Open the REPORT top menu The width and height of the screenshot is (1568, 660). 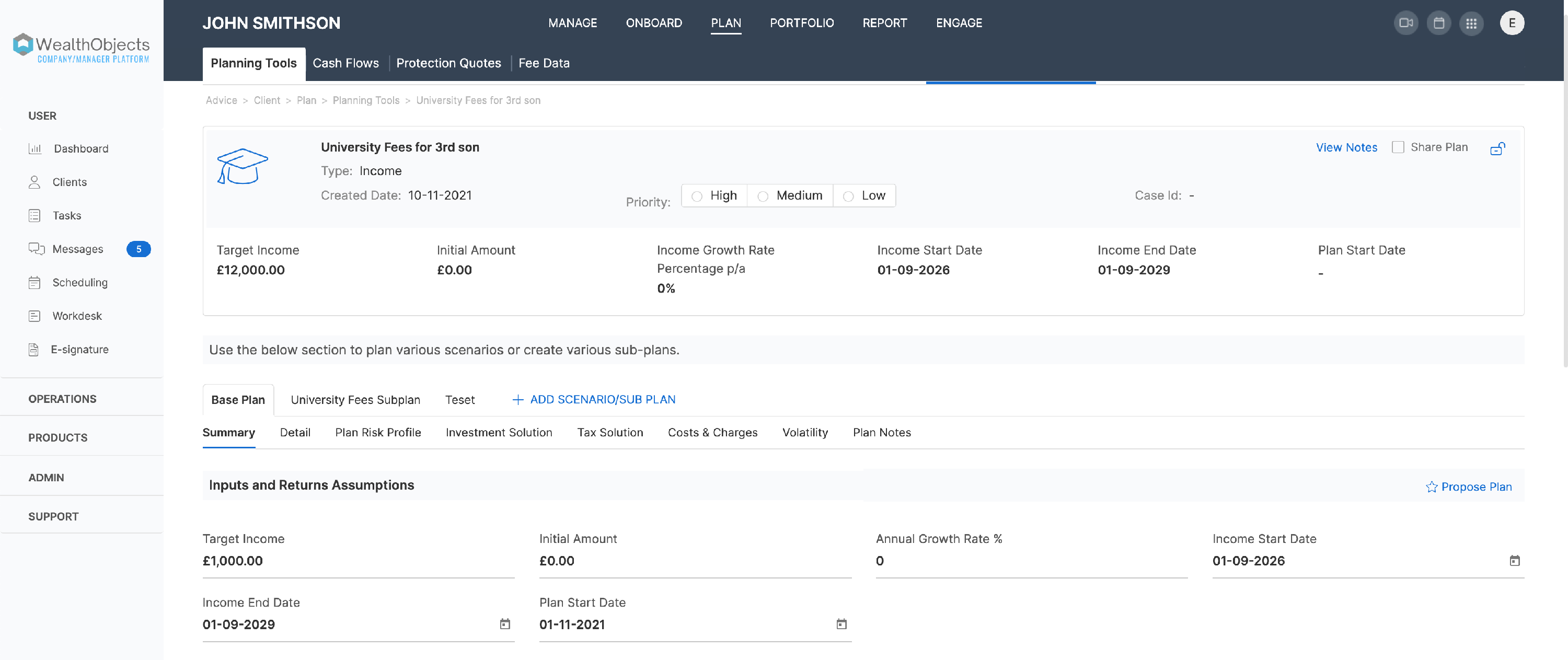pyautogui.click(x=884, y=23)
